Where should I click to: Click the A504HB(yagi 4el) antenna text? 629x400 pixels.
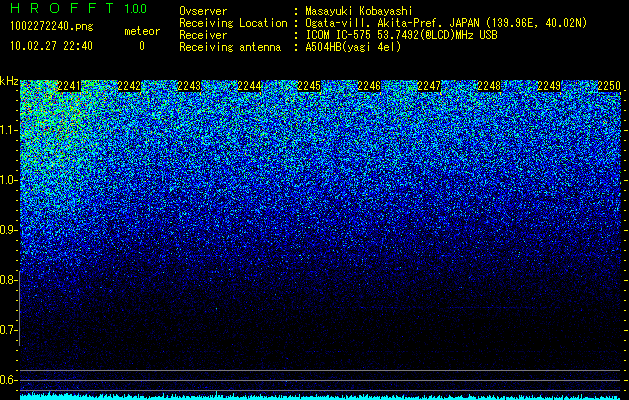353,47
